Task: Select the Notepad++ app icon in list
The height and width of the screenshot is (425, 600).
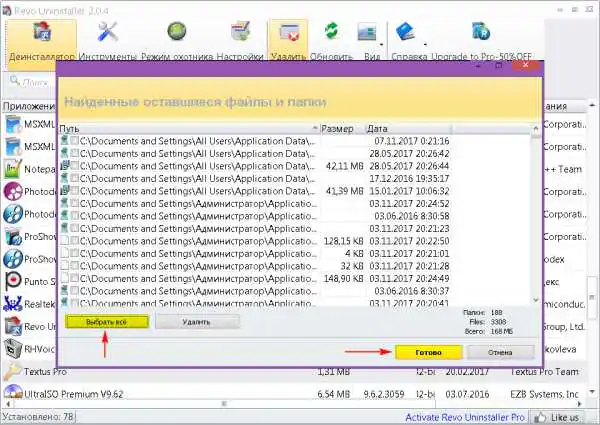Action: coord(13,169)
